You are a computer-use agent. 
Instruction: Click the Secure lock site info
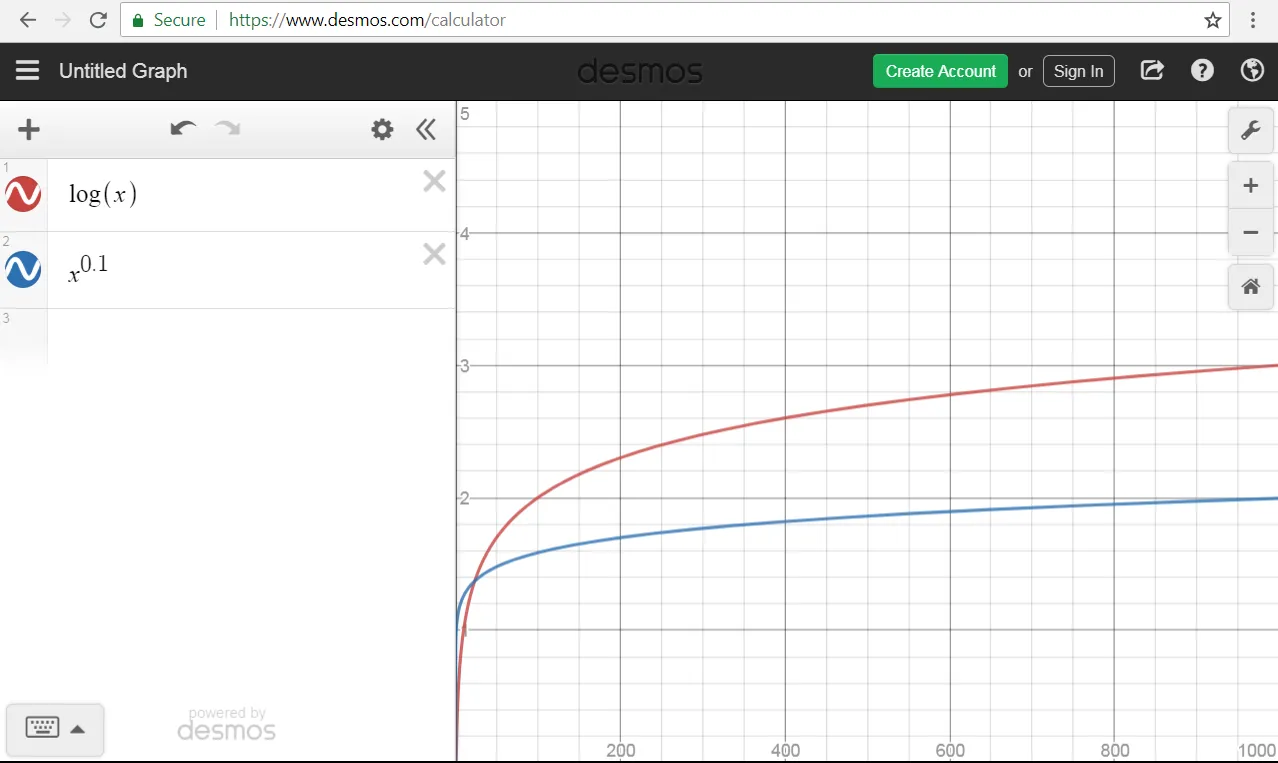click(x=168, y=20)
